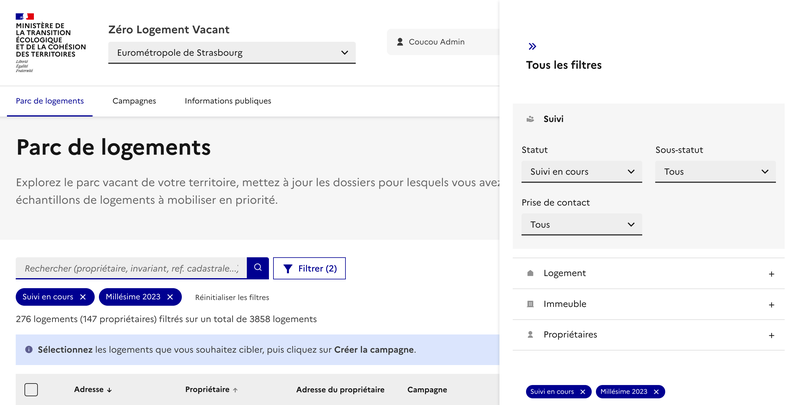Open the Filtrer (2) button
This screenshot has width=798, height=405.
pos(309,269)
